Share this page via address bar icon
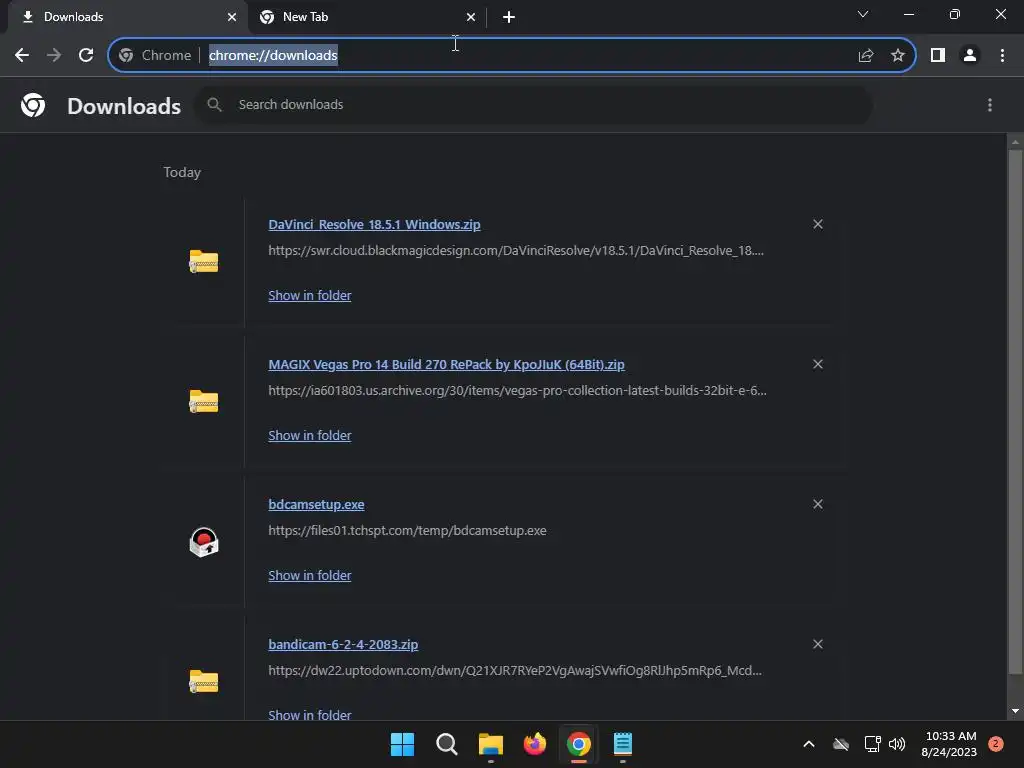This screenshot has width=1024, height=768. click(x=866, y=55)
